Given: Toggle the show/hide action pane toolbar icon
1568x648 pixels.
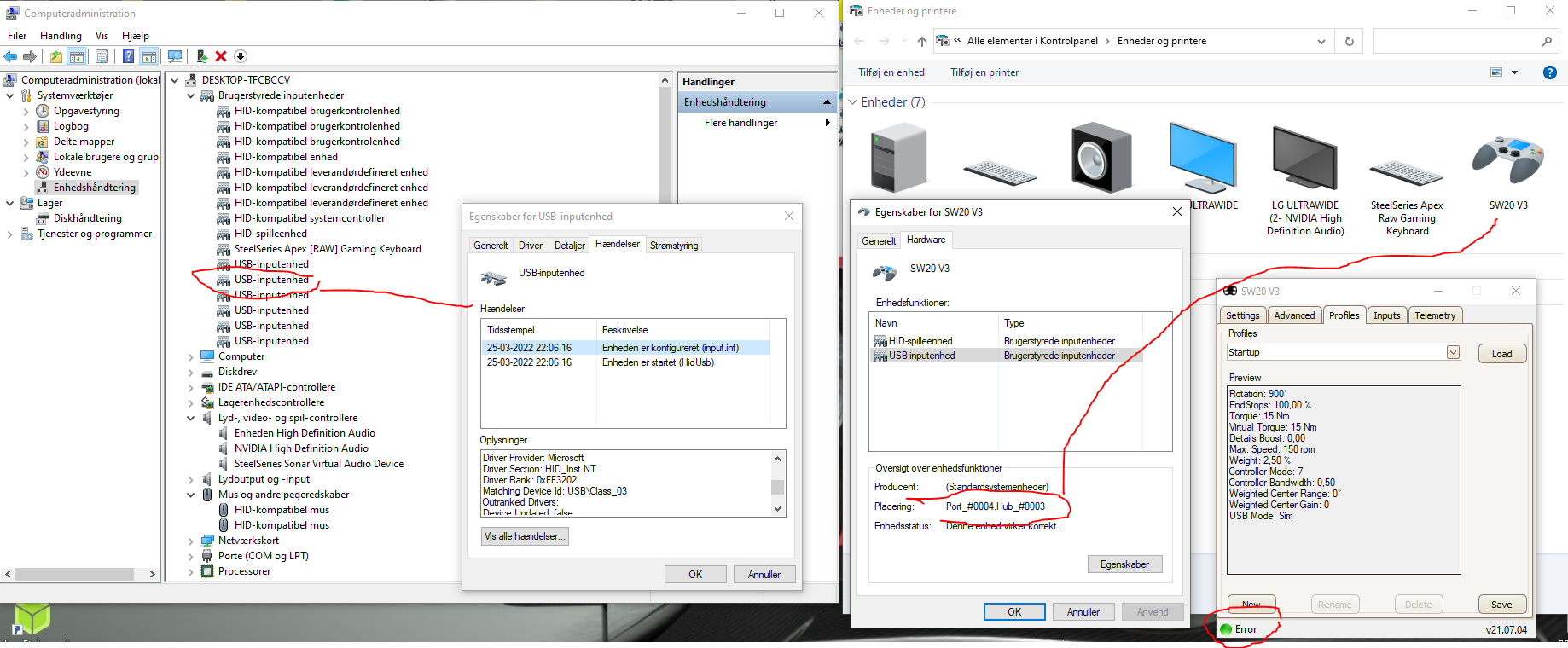Looking at the screenshot, I should point(149,56).
